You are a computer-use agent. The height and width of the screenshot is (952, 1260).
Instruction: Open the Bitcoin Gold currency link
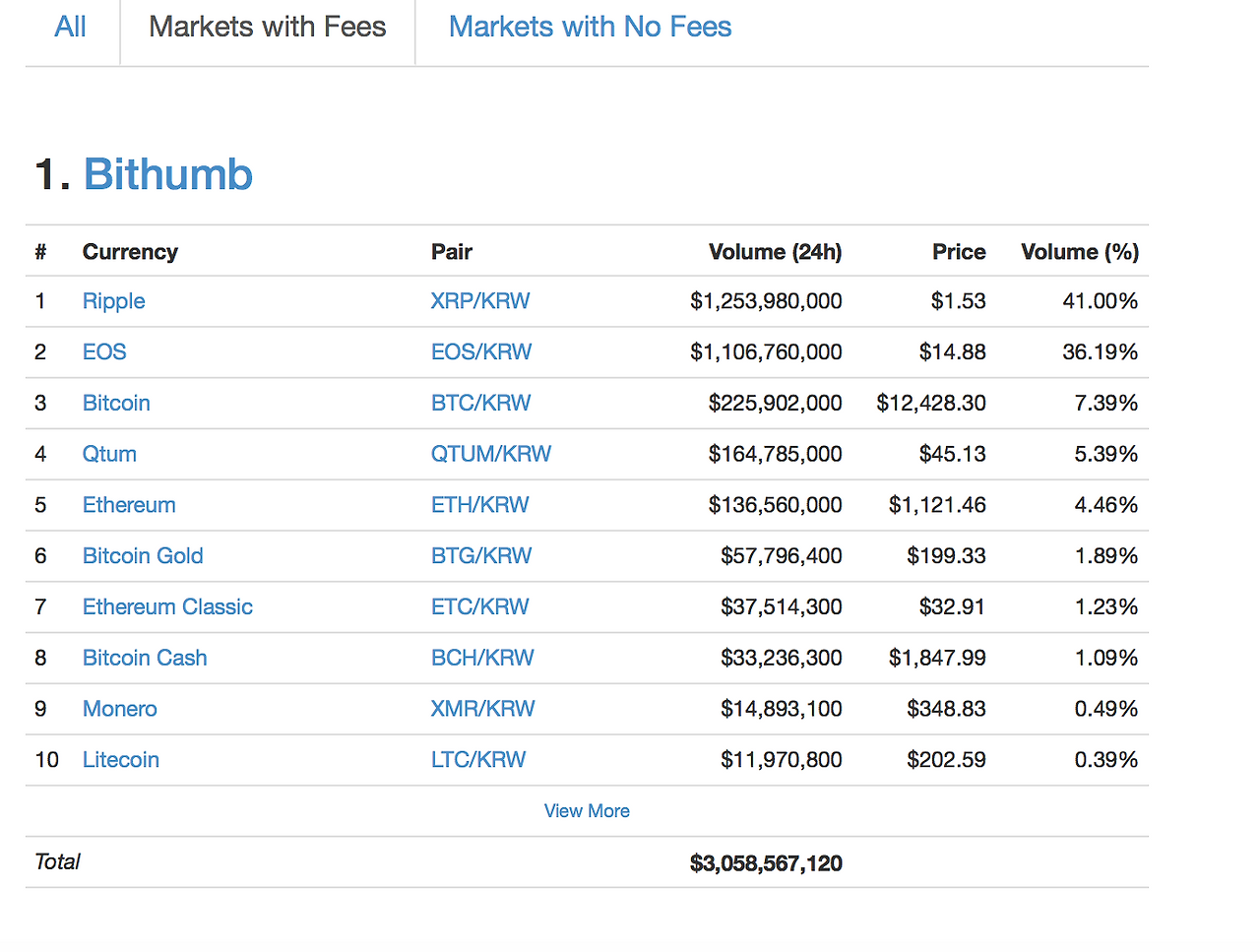point(143,556)
